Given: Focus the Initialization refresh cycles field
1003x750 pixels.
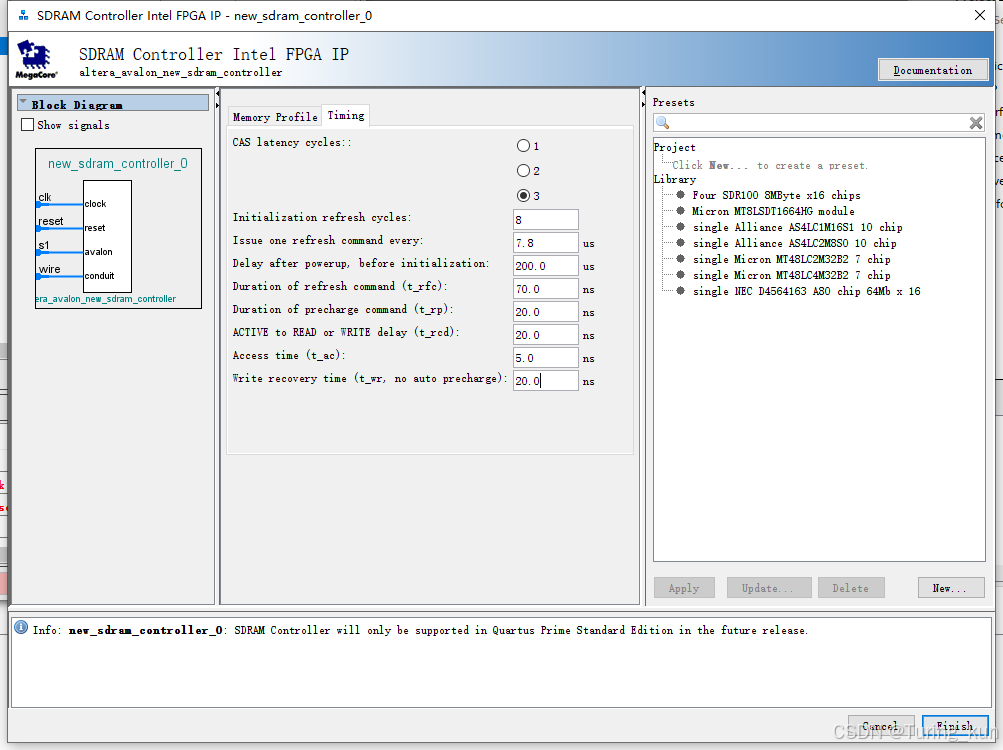Looking at the screenshot, I should pos(546,219).
